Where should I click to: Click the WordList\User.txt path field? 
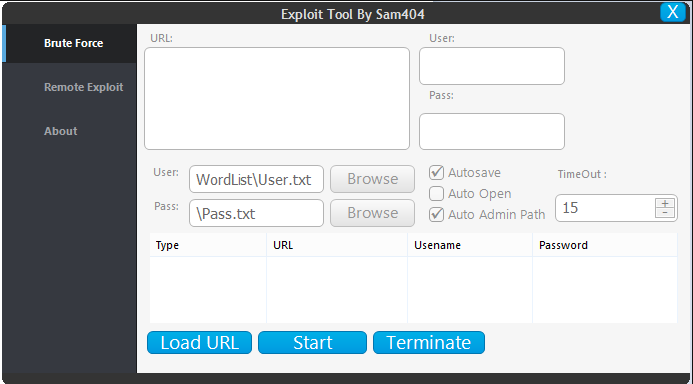(x=256, y=179)
